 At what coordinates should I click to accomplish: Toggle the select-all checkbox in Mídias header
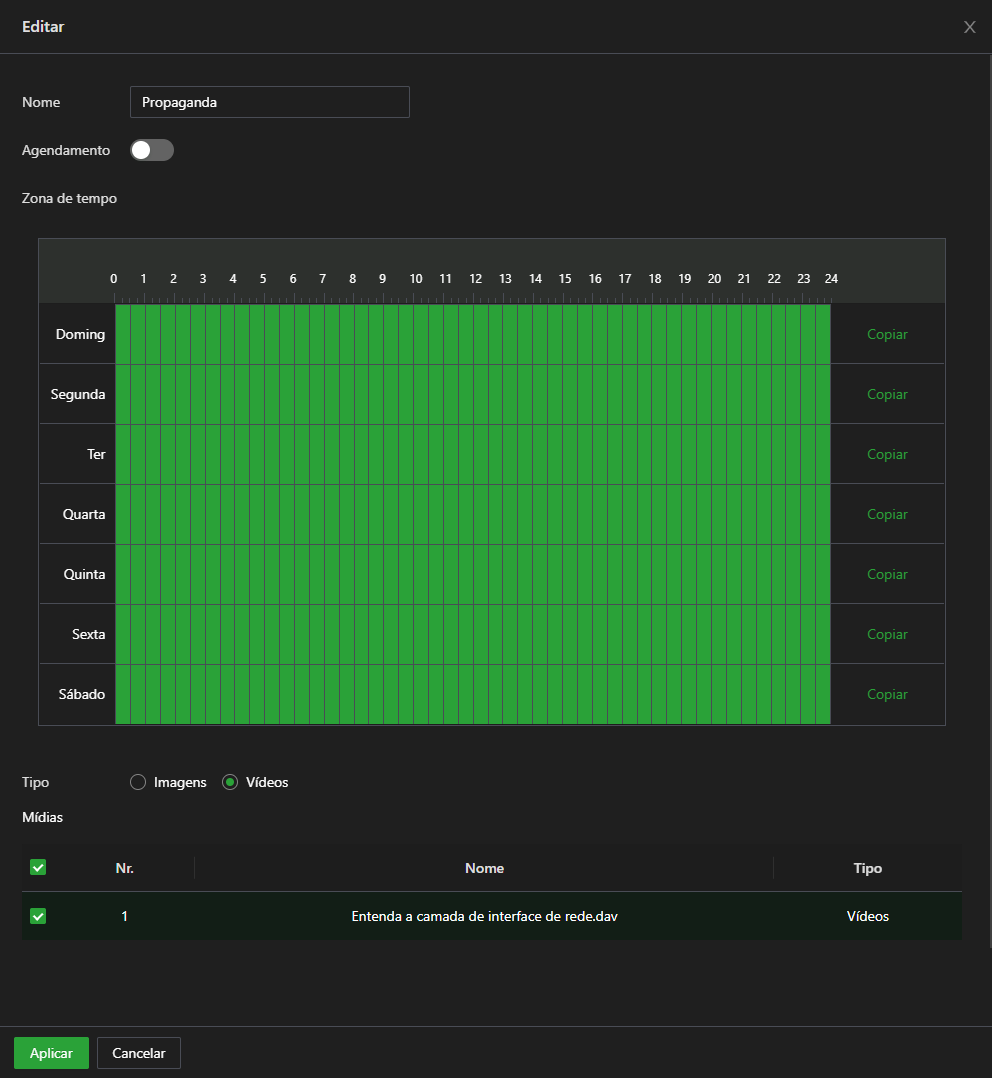pos(38,868)
